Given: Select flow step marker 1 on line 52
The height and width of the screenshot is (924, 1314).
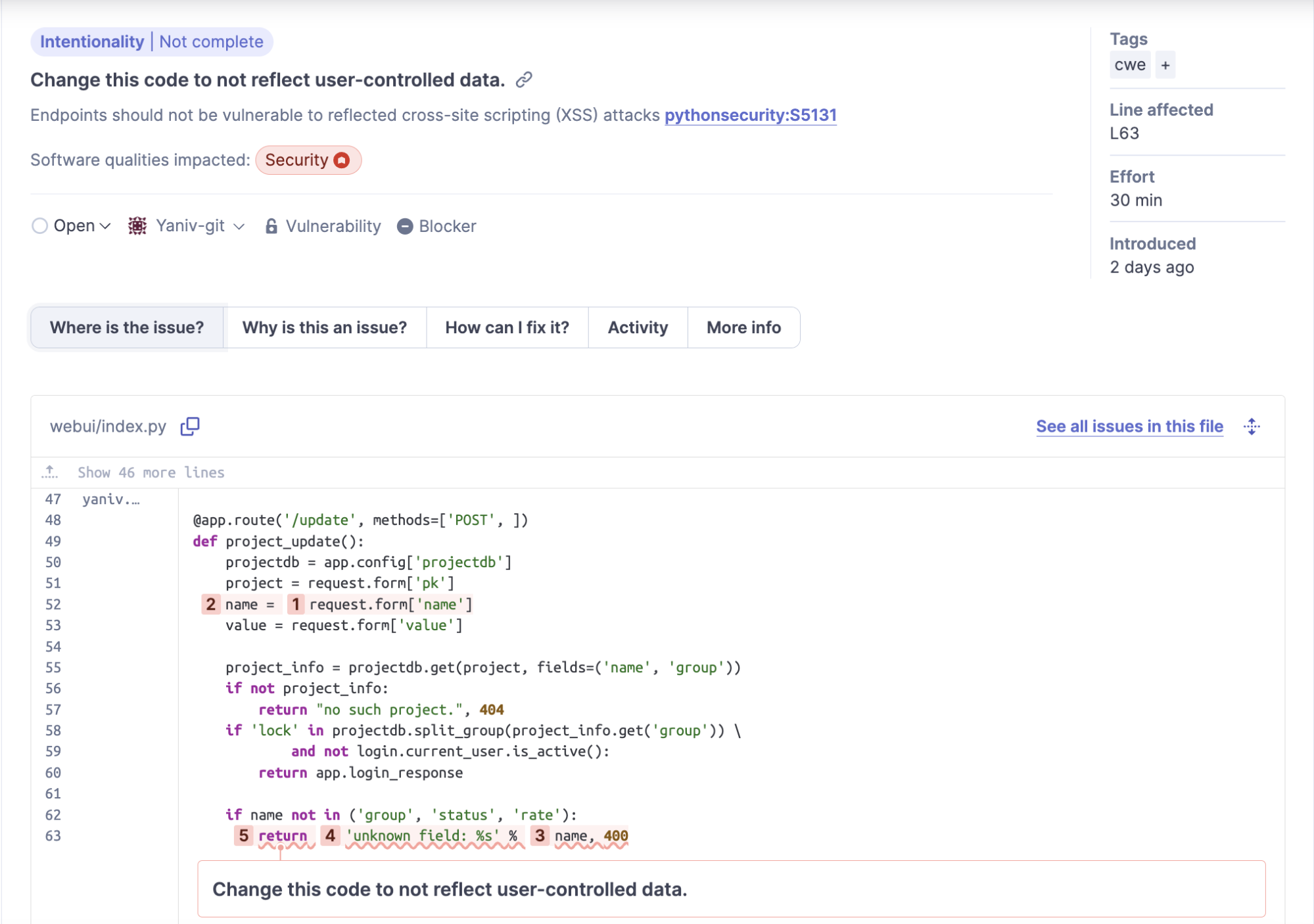Looking at the screenshot, I should pyautogui.click(x=296, y=604).
